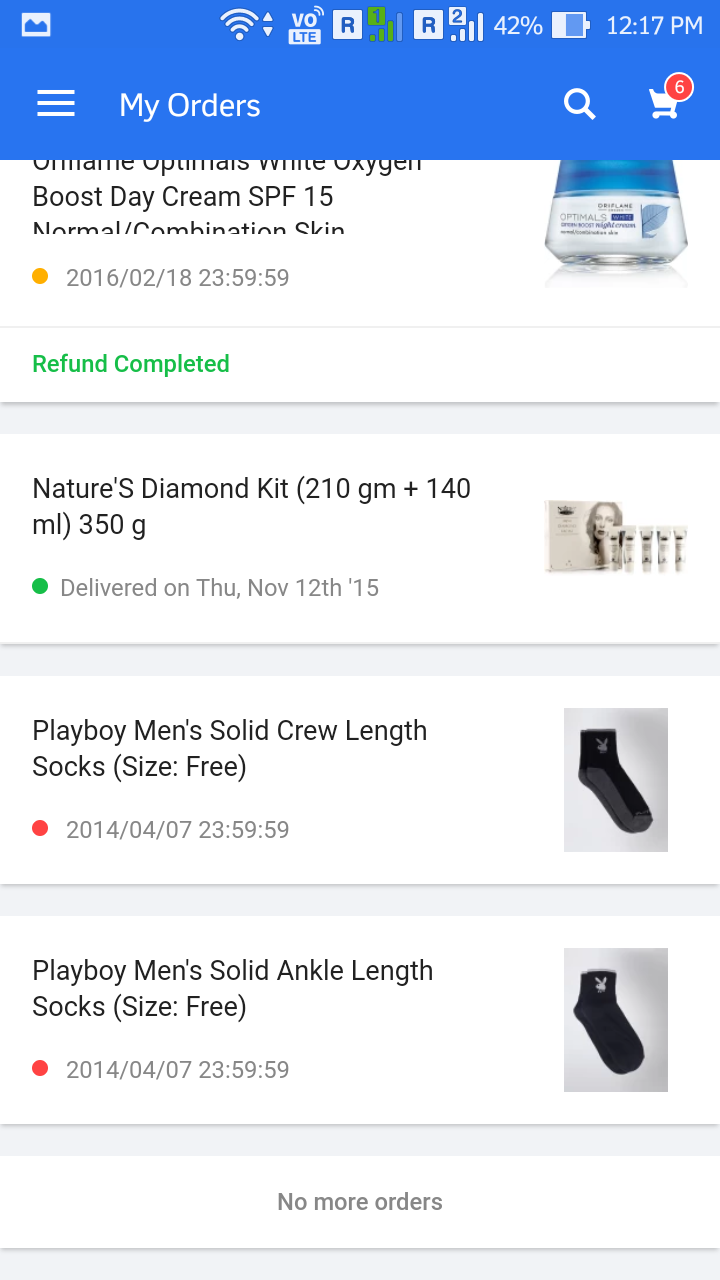Open Playboy Men's Solid Crew Length Socks order
Image resolution: width=720 pixels, height=1280 pixels.
click(x=360, y=780)
